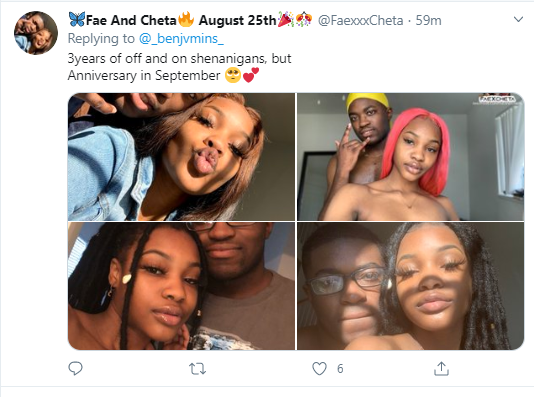Enlarge the bottom-left braids selfie photo
The width and height of the screenshot is (534, 397).
tap(182, 286)
